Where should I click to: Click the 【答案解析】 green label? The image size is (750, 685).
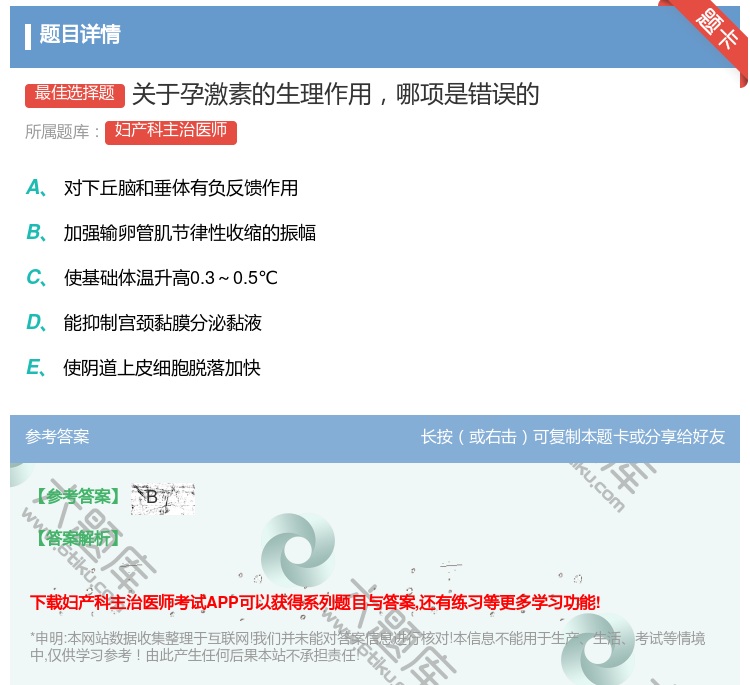coord(78,538)
